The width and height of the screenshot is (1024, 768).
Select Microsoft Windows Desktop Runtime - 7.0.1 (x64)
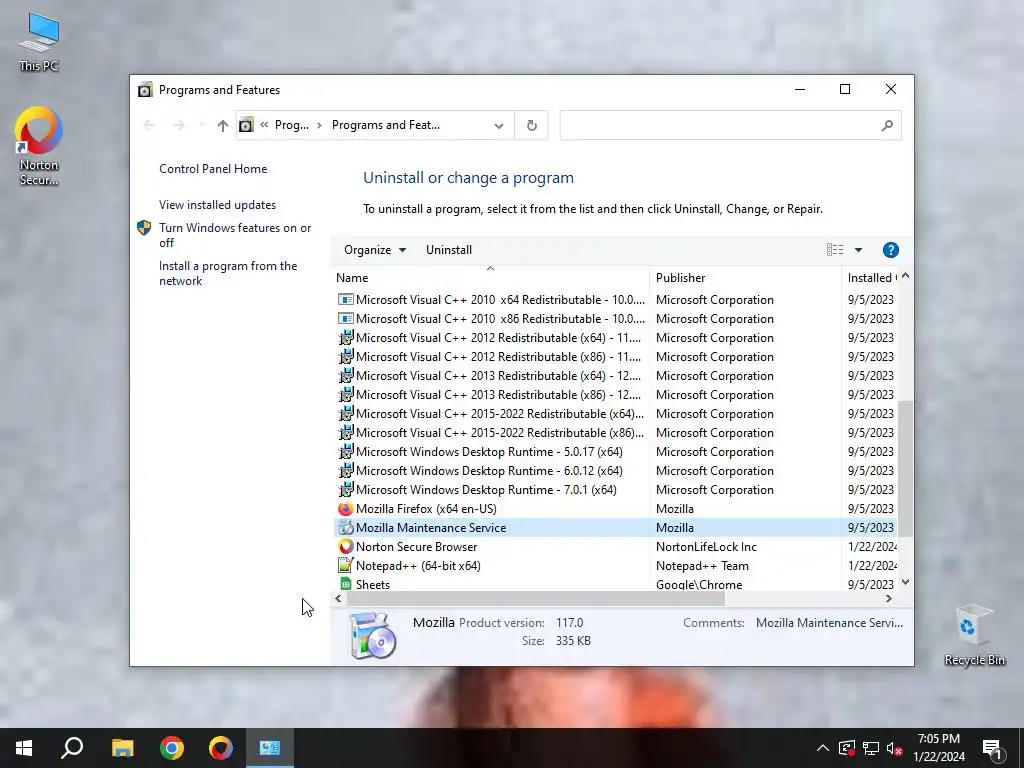(x=616, y=489)
